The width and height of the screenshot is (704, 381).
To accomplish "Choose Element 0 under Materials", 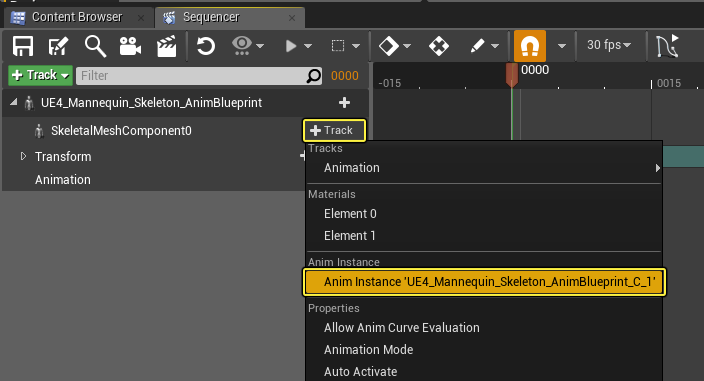I will click(484, 214).
